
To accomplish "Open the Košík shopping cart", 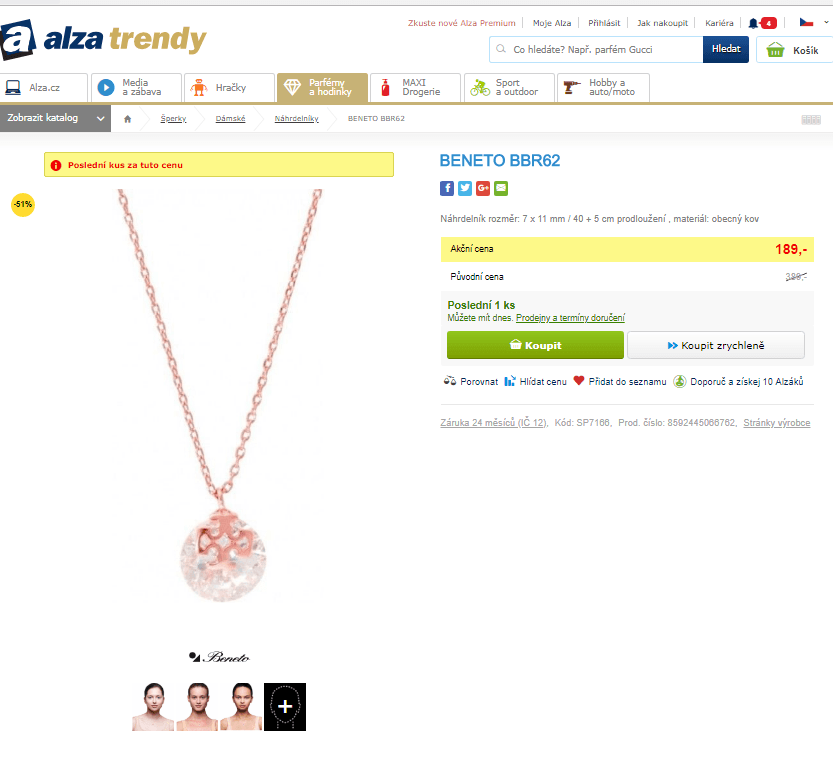I will click(794, 50).
